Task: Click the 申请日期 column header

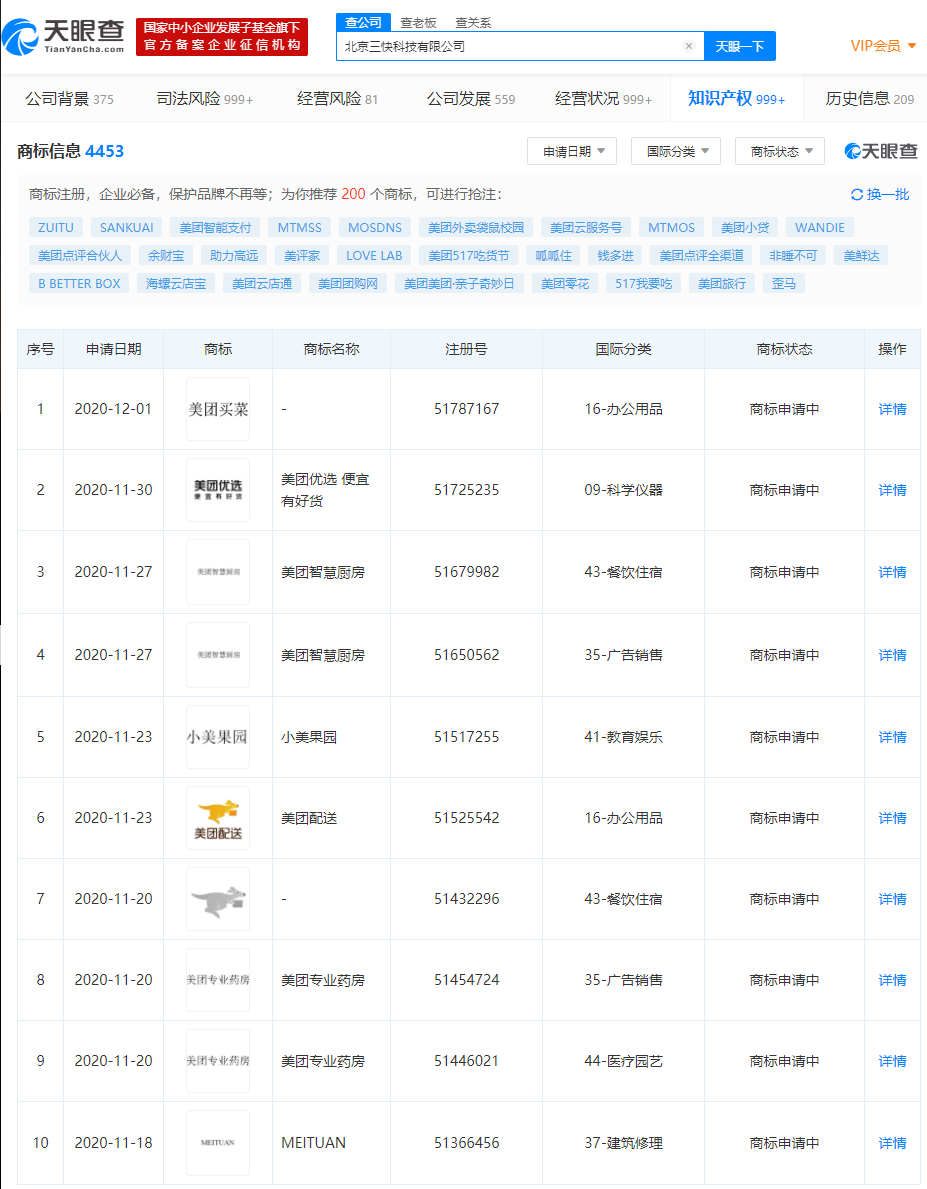Action: (x=114, y=350)
